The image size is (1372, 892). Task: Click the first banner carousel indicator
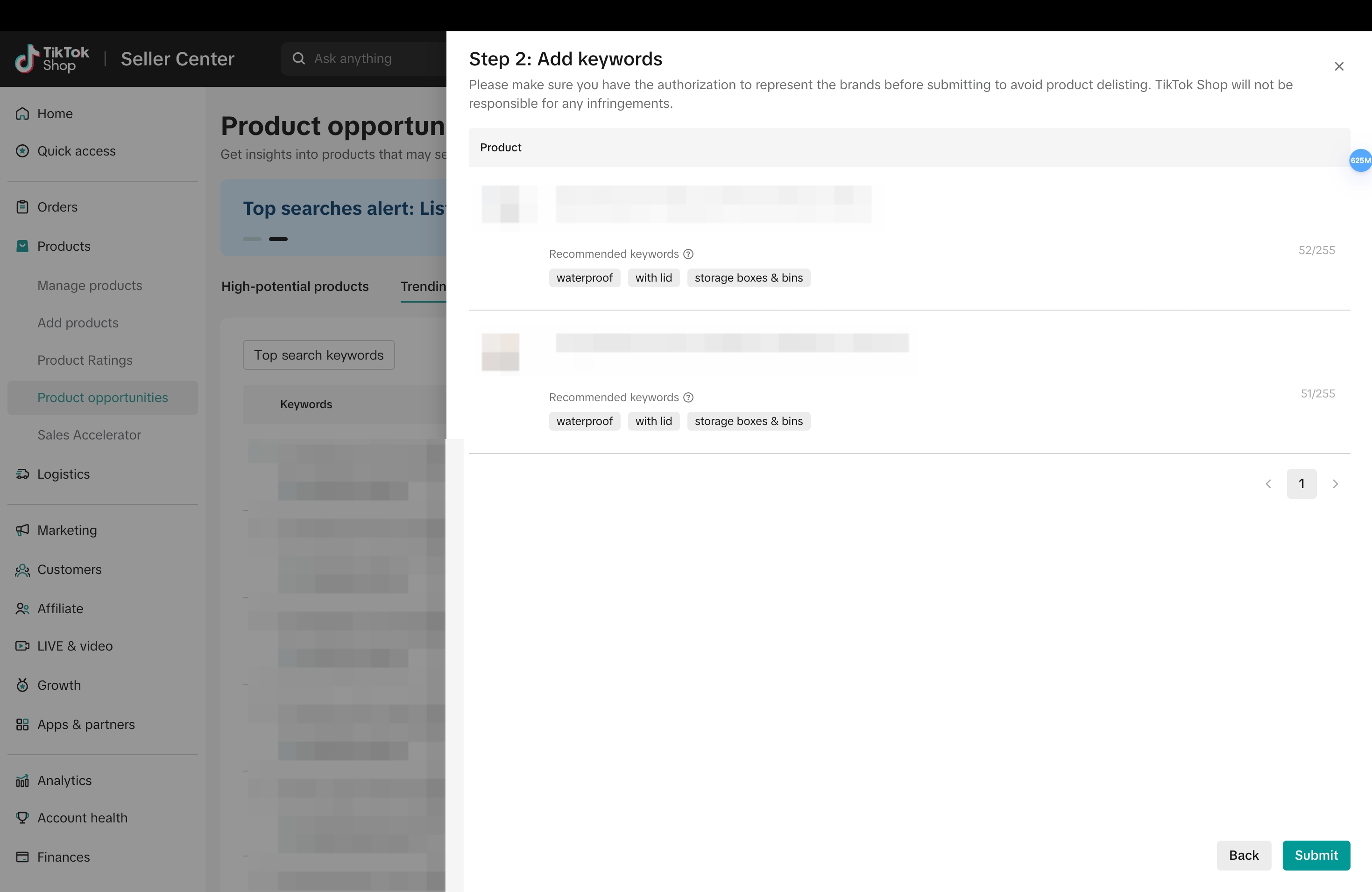coord(252,239)
